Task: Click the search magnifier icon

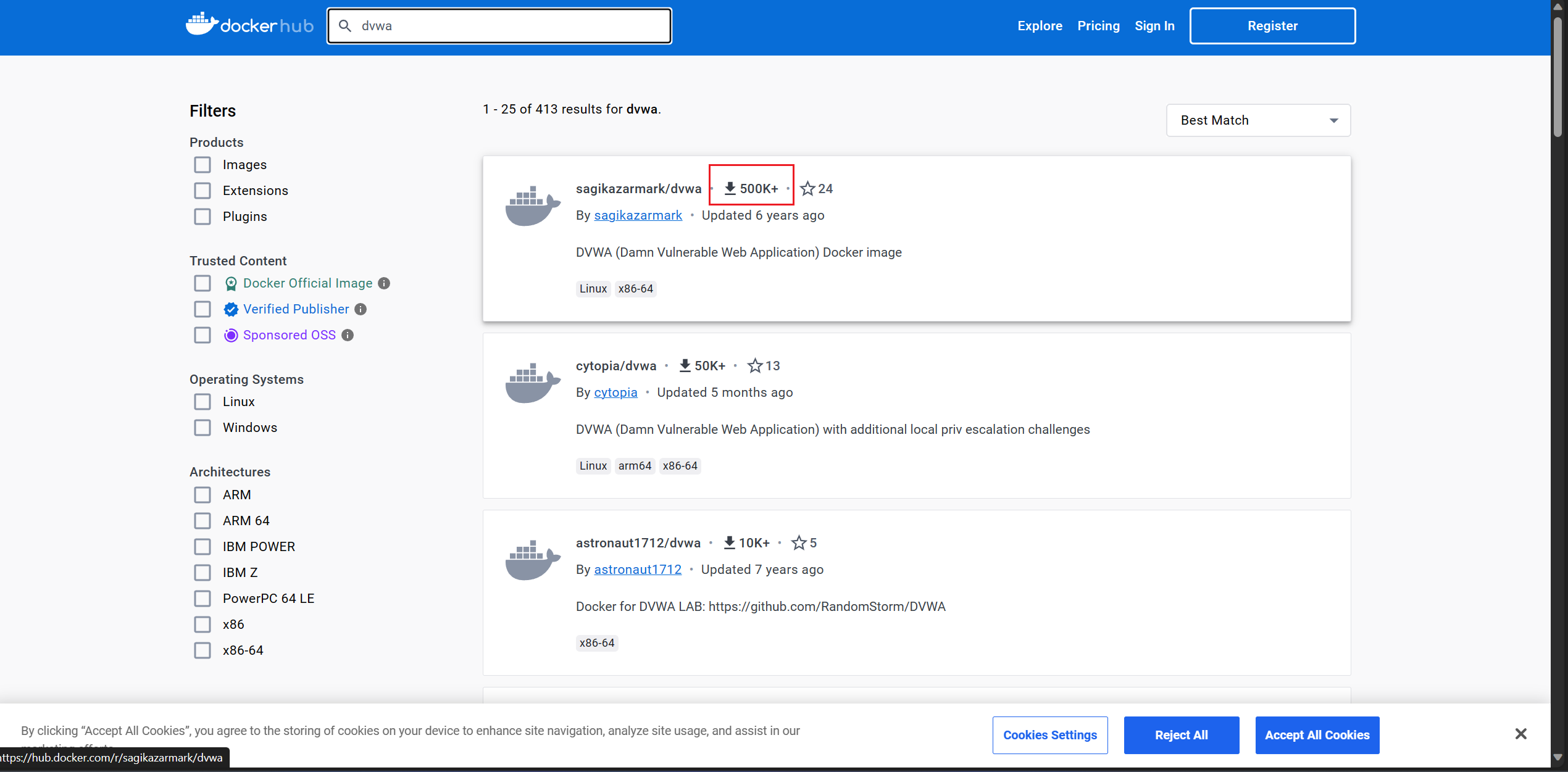Action: point(345,26)
